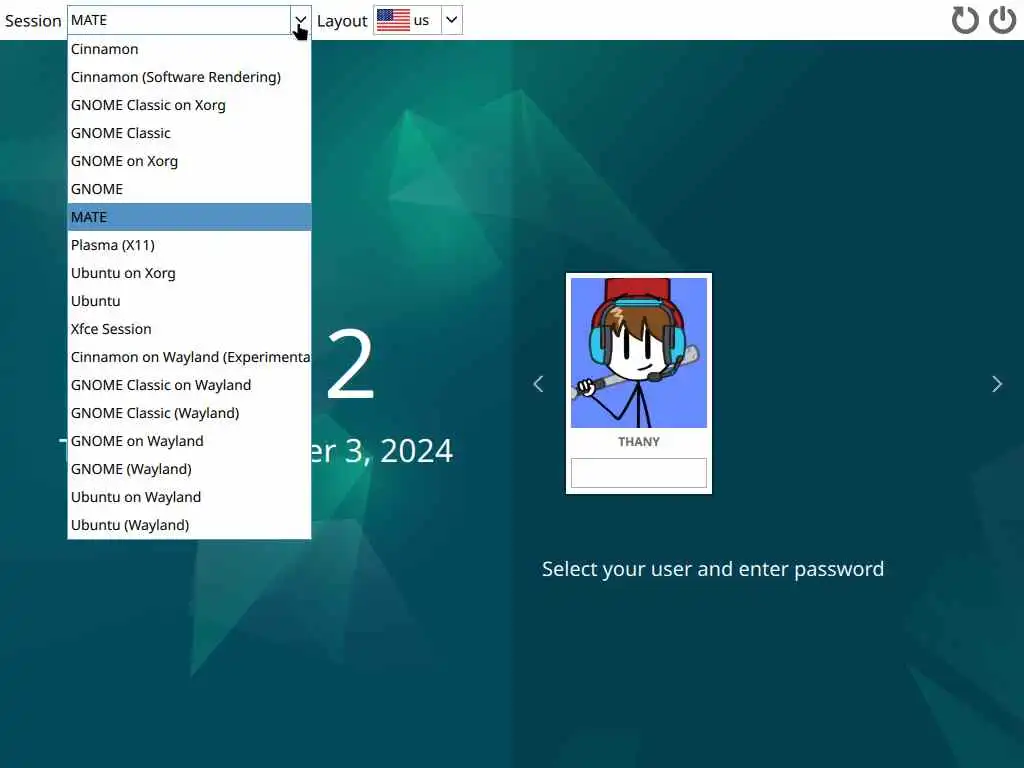Choose Ubuntu on Xorg
Viewport: 1024px width, 768px height.
tap(189, 273)
